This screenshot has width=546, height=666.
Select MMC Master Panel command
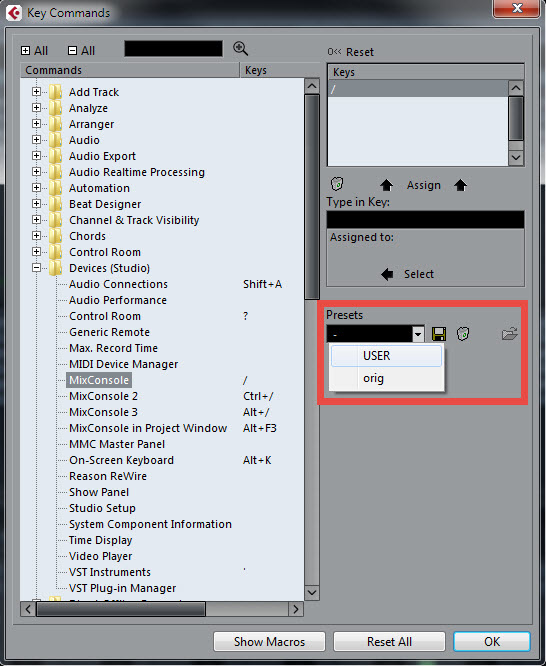pos(117,444)
